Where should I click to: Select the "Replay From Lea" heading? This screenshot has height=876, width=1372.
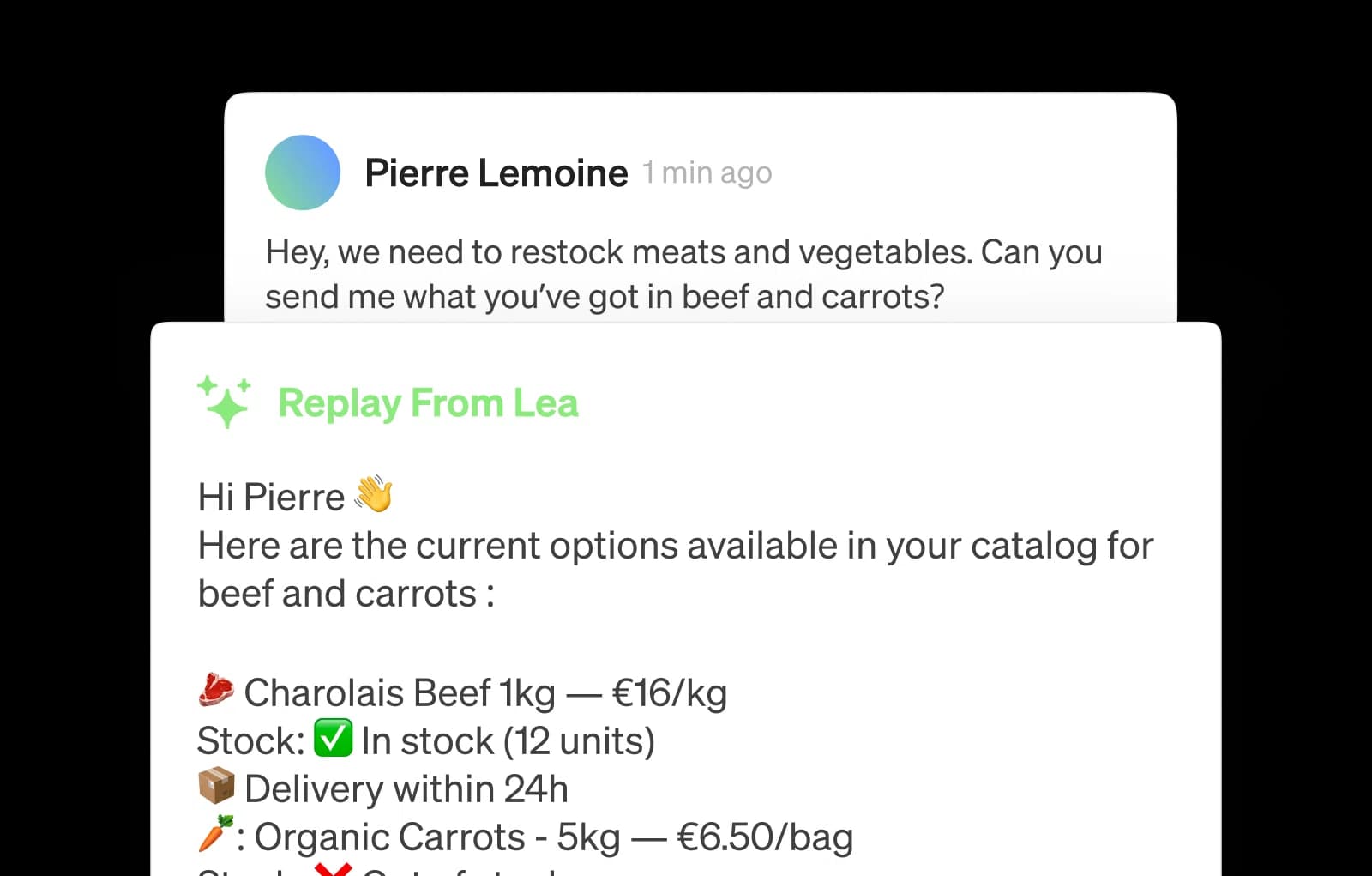(428, 402)
